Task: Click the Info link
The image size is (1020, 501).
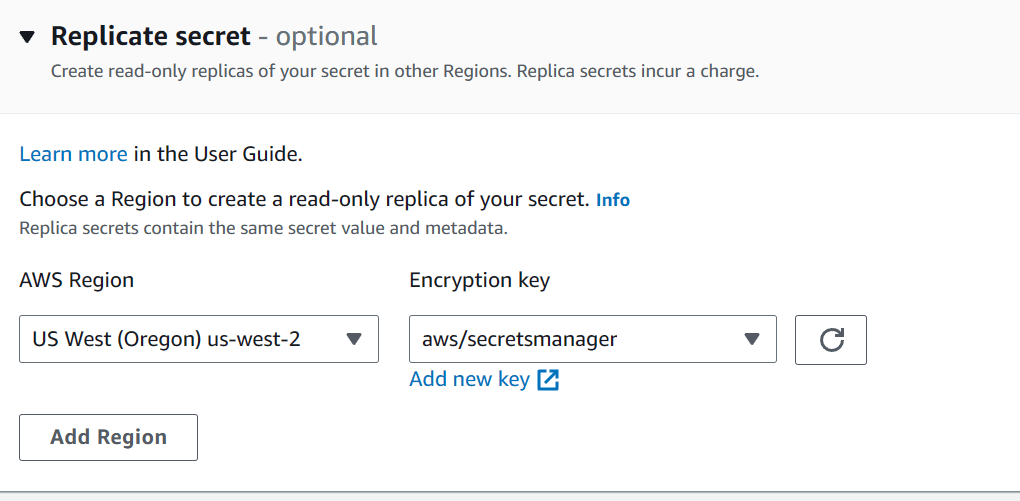Action: coord(612,200)
